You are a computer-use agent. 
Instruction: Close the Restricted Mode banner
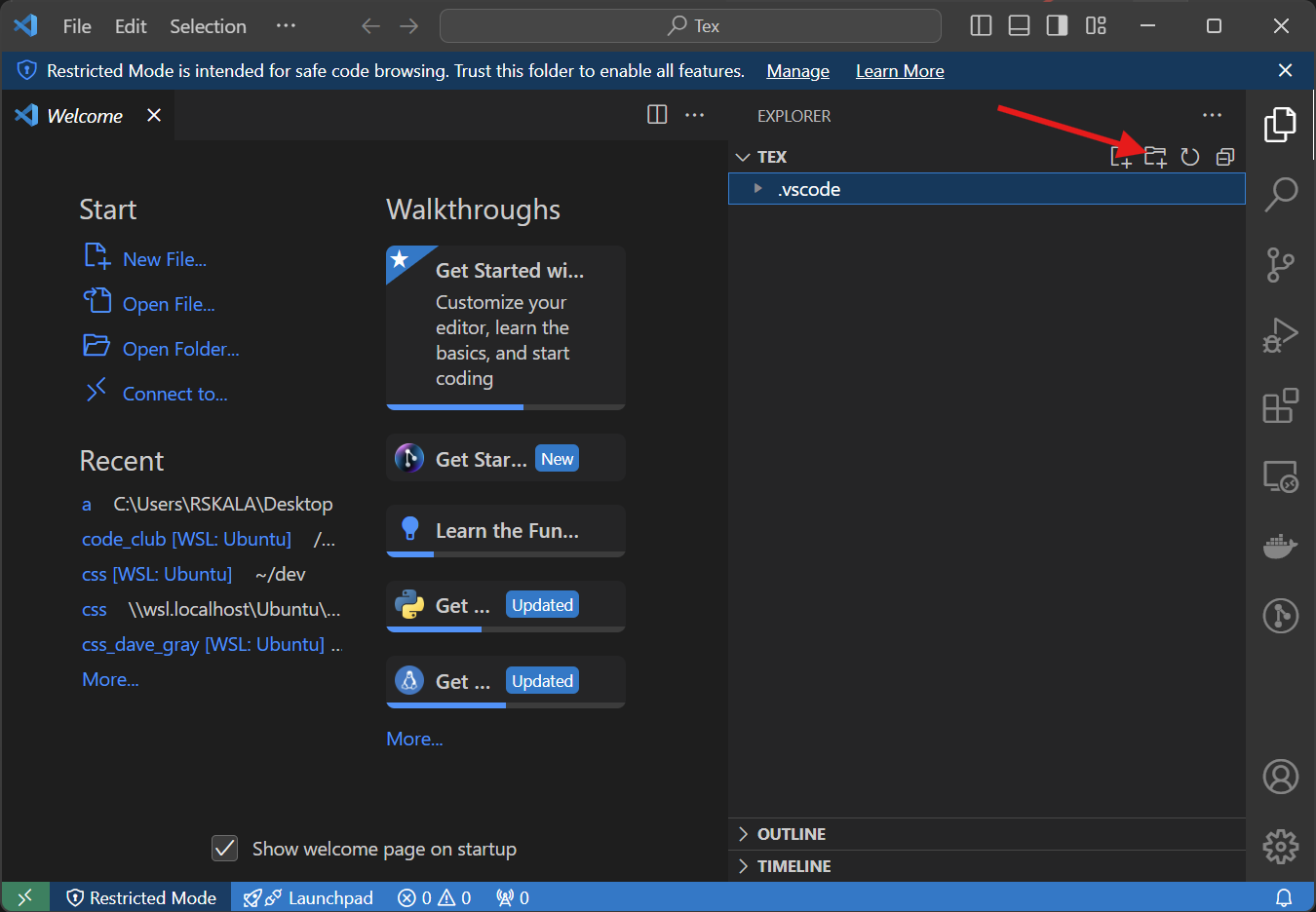[1285, 70]
